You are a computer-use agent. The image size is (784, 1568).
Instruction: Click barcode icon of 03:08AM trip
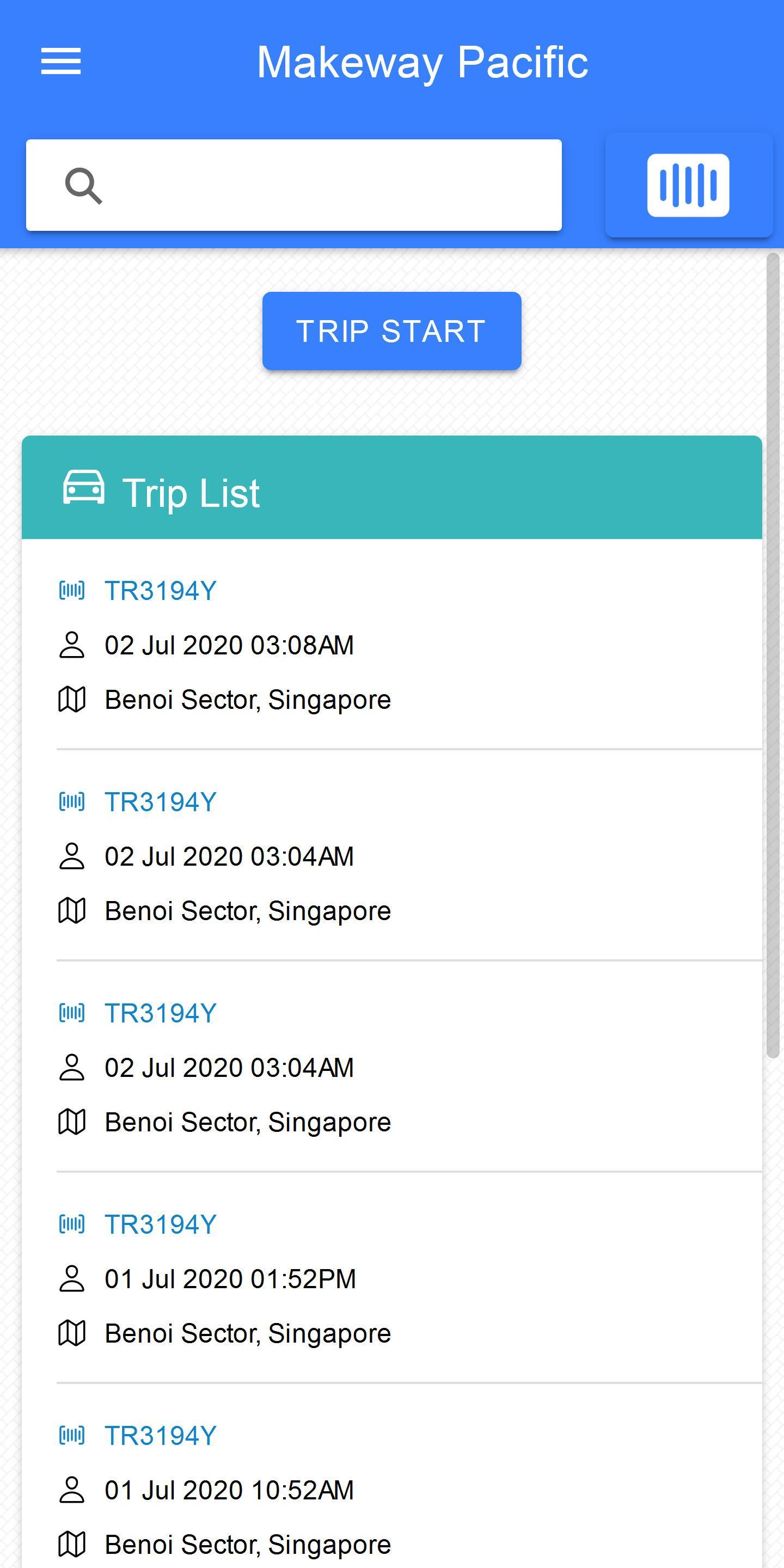[72, 590]
